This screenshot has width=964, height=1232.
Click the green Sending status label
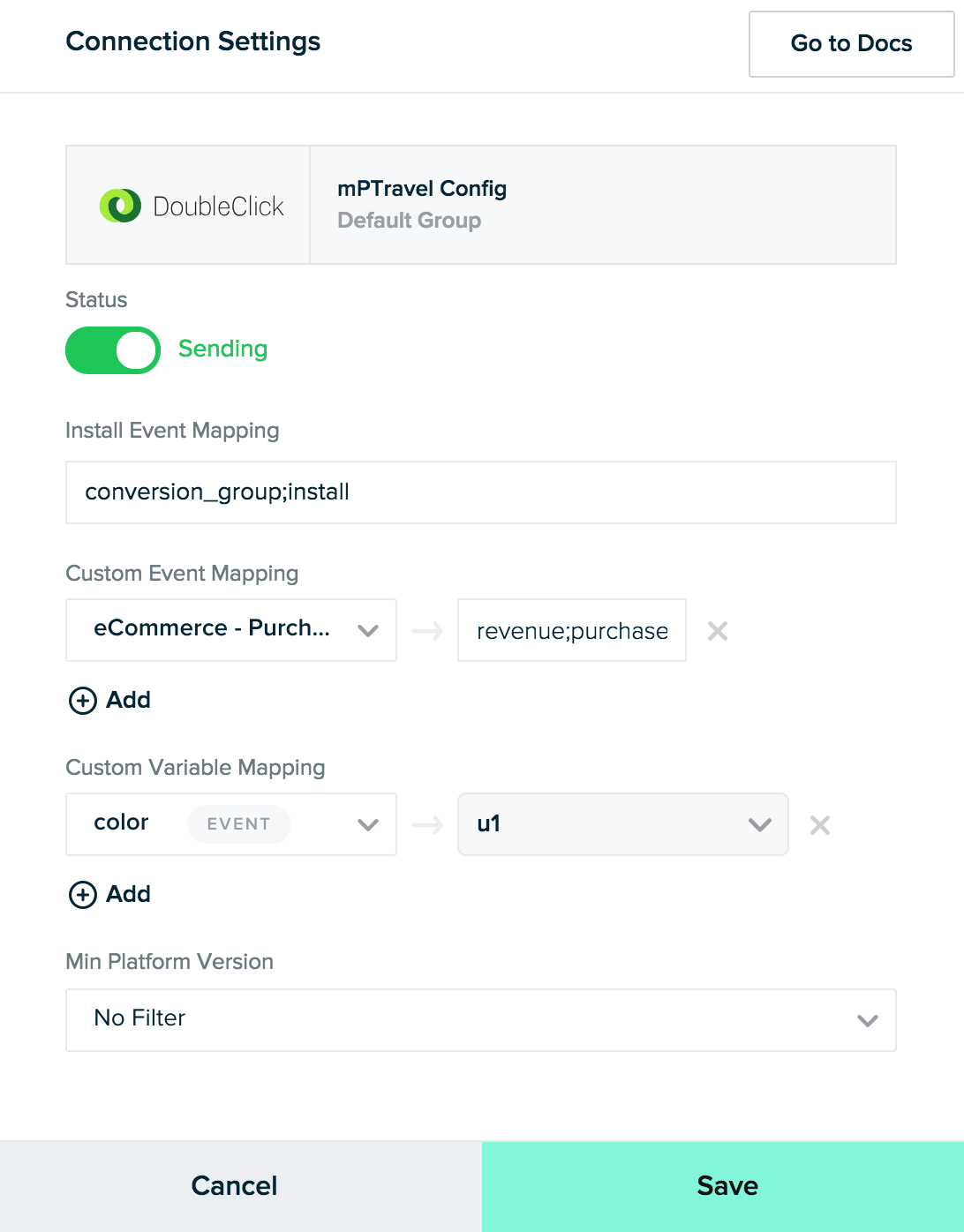coord(222,349)
